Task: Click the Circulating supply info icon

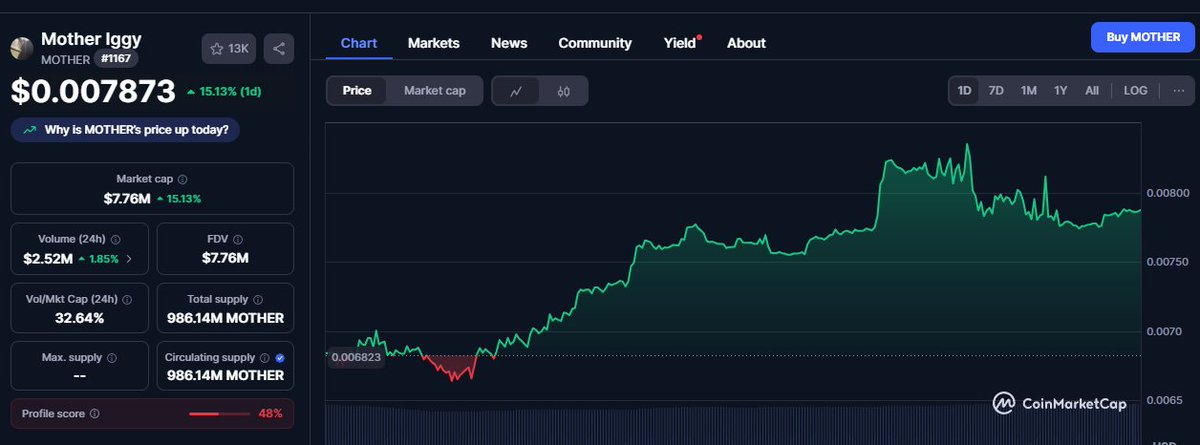Action: point(264,357)
